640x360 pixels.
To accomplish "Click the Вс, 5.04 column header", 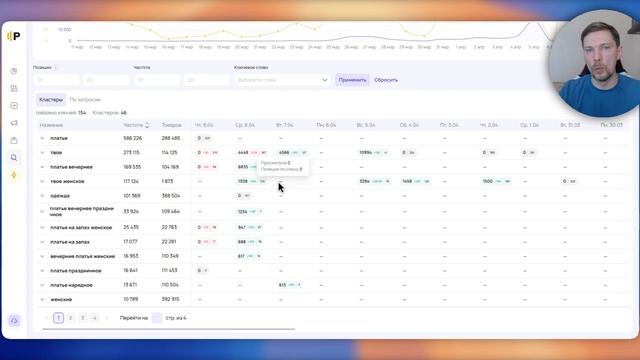I will coord(366,125).
